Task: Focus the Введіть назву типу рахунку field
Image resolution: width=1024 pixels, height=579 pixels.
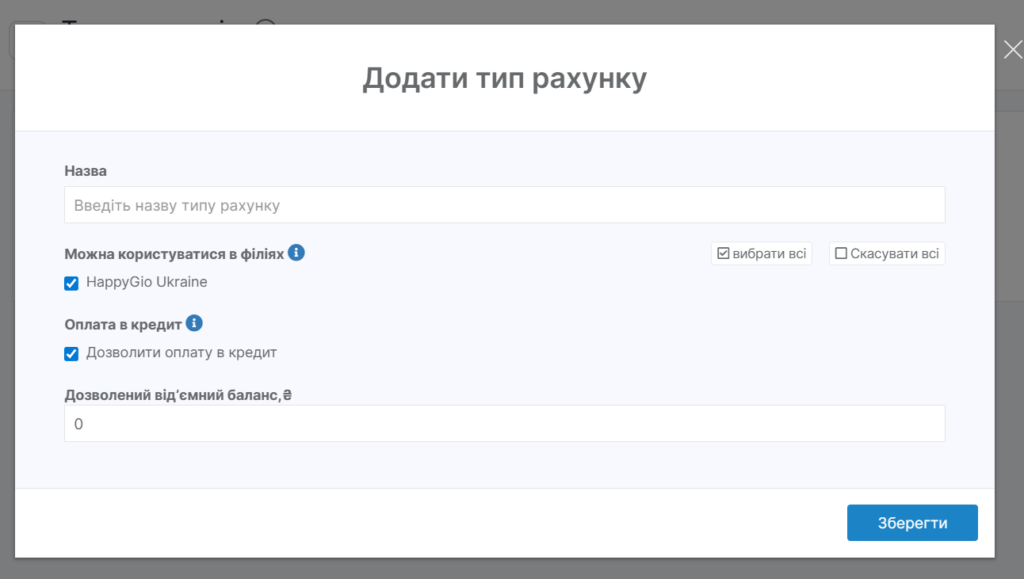Action: tap(504, 205)
